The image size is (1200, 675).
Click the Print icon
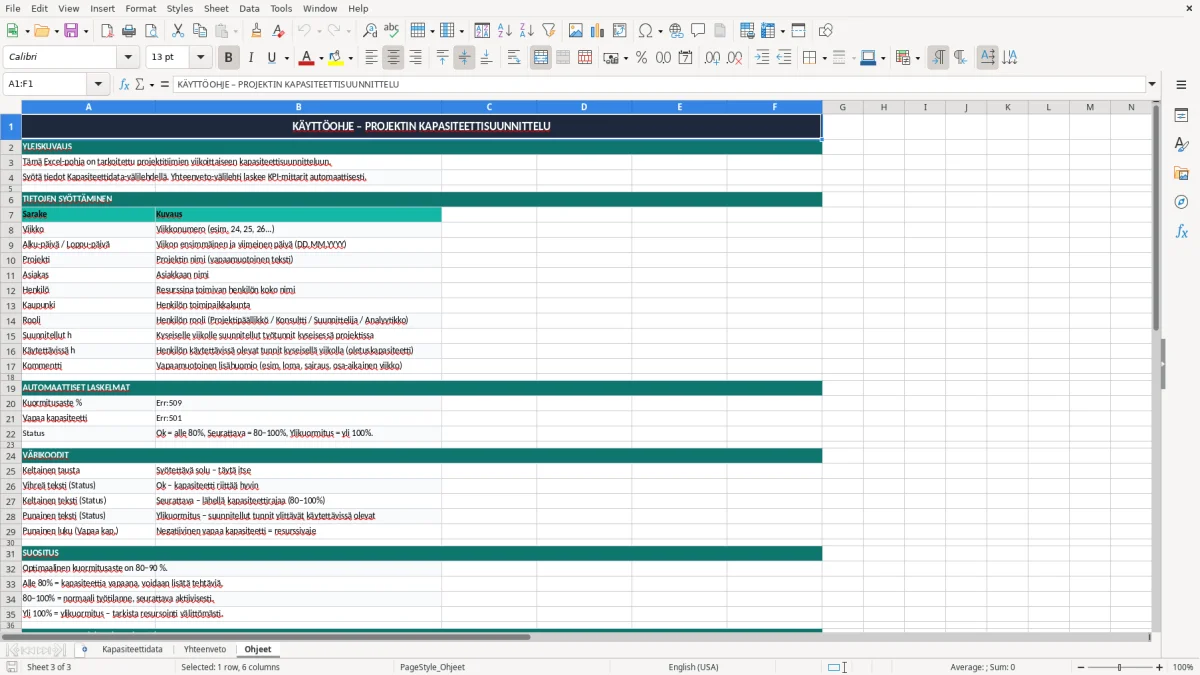128,31
